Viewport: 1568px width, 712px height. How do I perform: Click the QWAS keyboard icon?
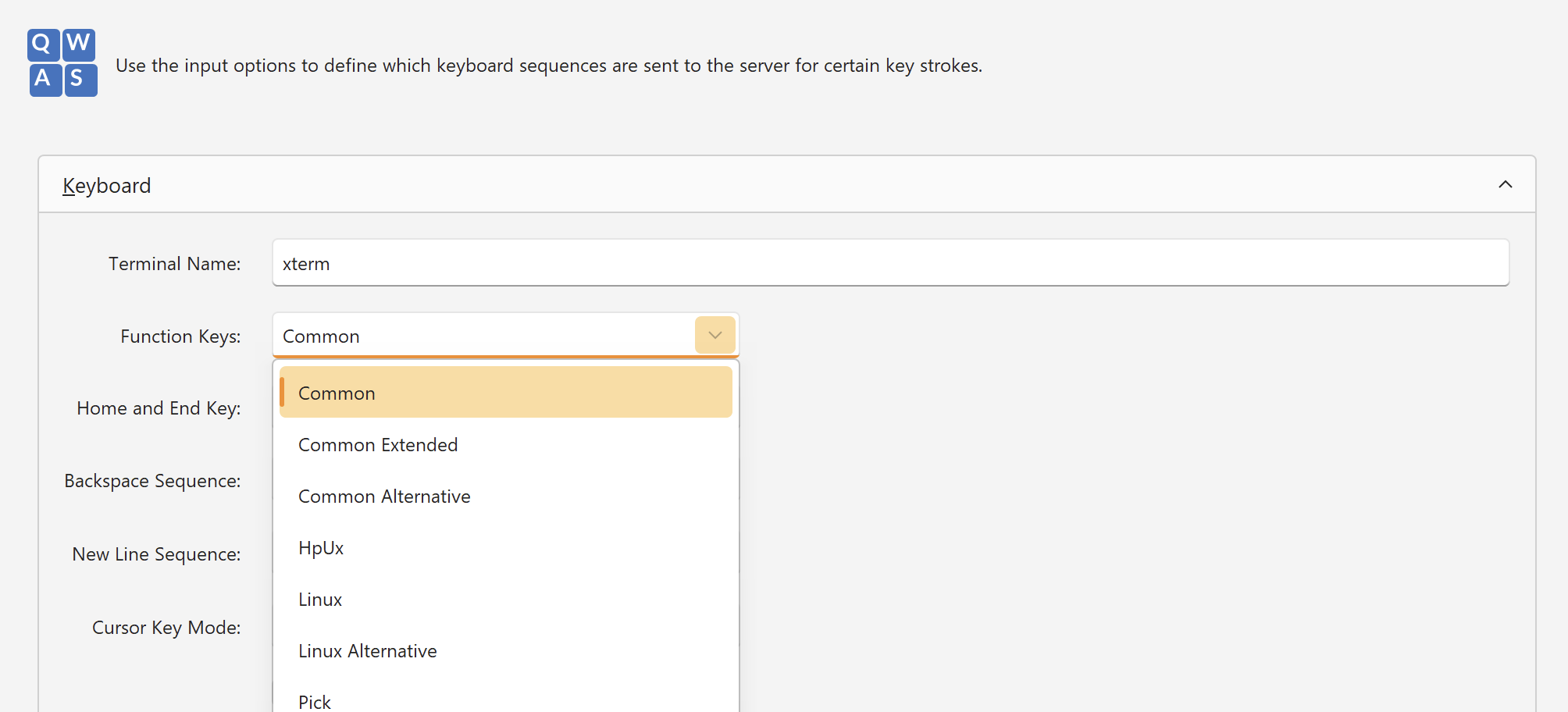click(x=62, y=63)
